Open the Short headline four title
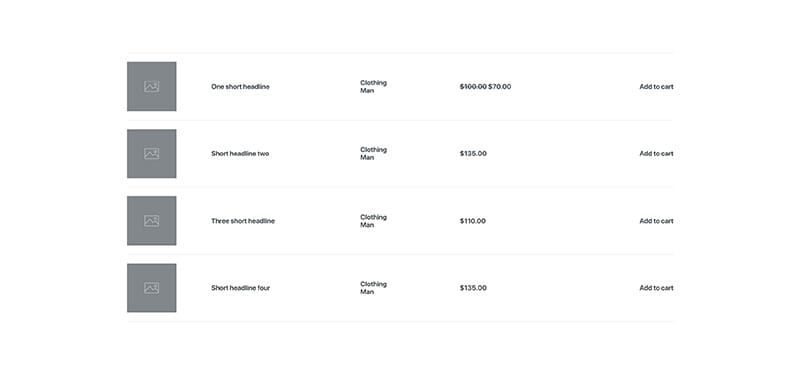The width and height of the screenshot is (800, 374). (x=241, y=288)
